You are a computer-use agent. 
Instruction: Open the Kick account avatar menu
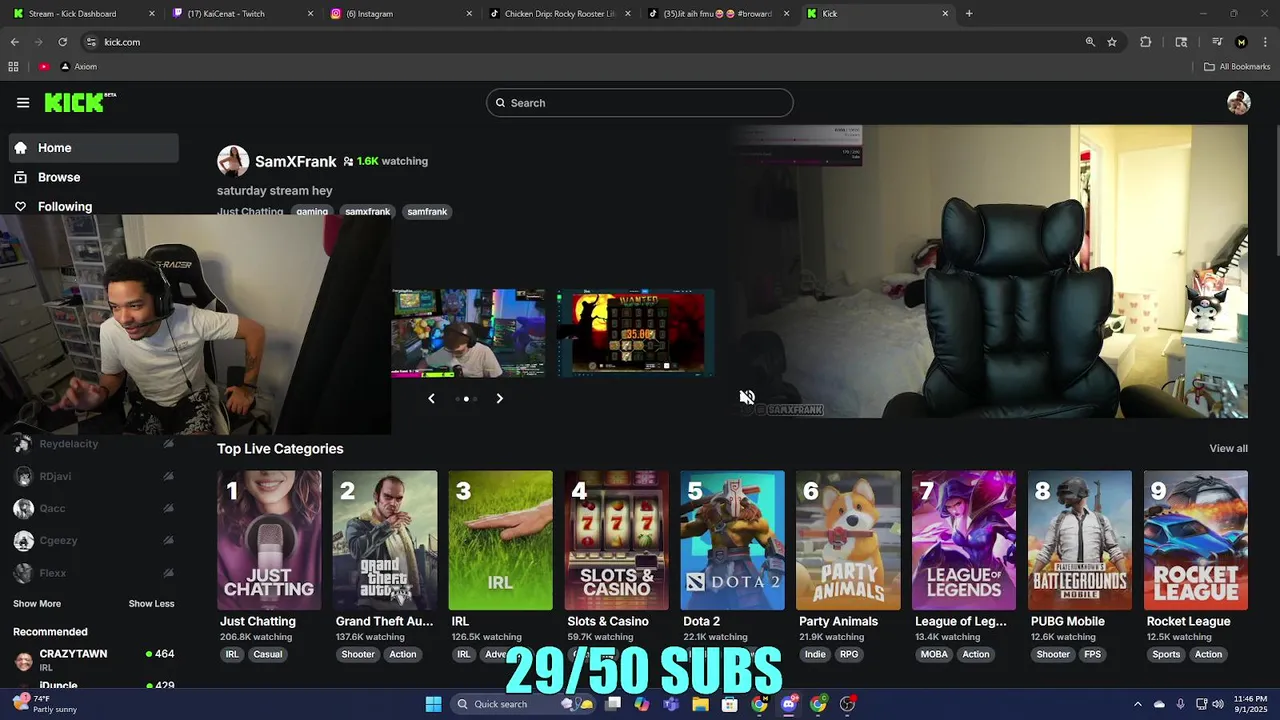(1239, 103)
